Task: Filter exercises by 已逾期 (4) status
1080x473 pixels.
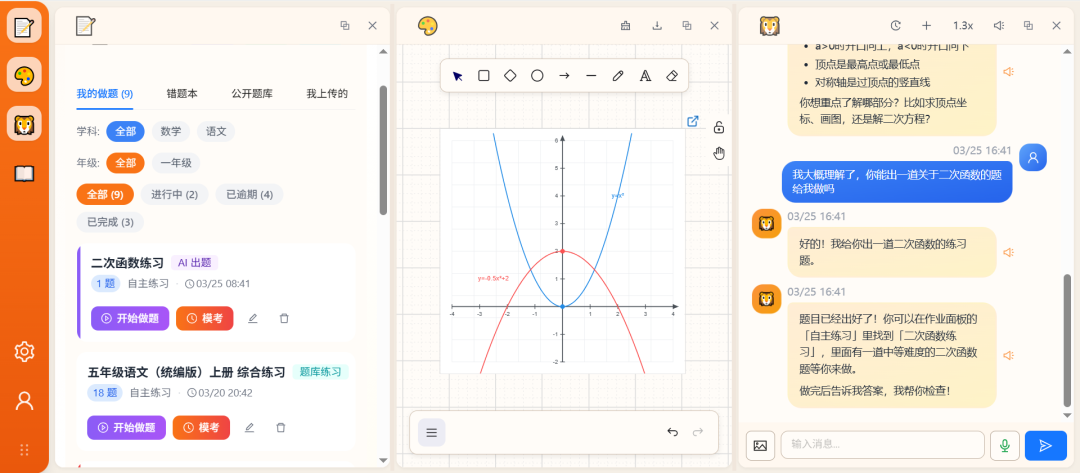Action: click(249, 195)
